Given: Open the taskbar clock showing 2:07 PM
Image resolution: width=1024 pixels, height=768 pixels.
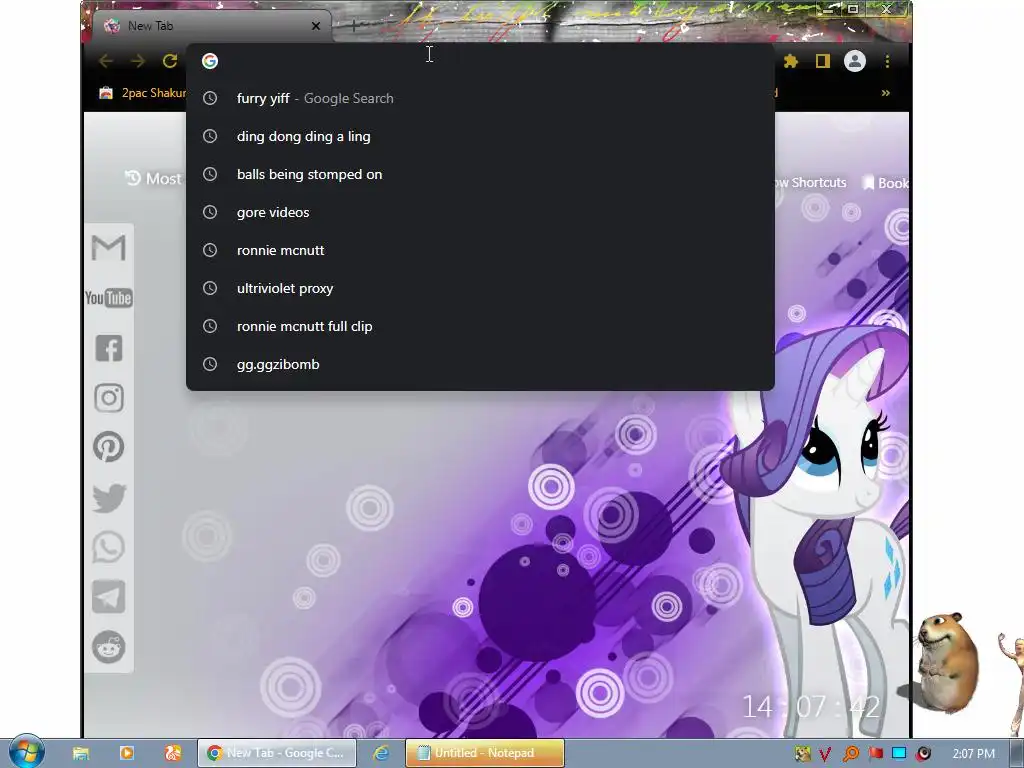Looking at the screenshot, I should (973, 754).
